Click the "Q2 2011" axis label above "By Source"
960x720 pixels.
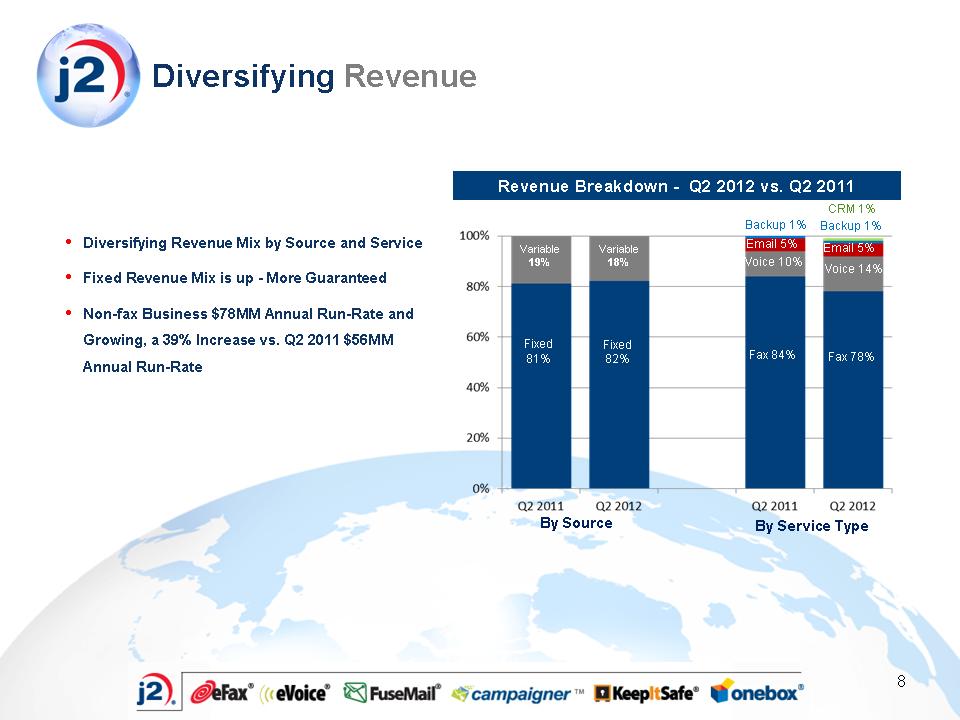coord(540,506)
